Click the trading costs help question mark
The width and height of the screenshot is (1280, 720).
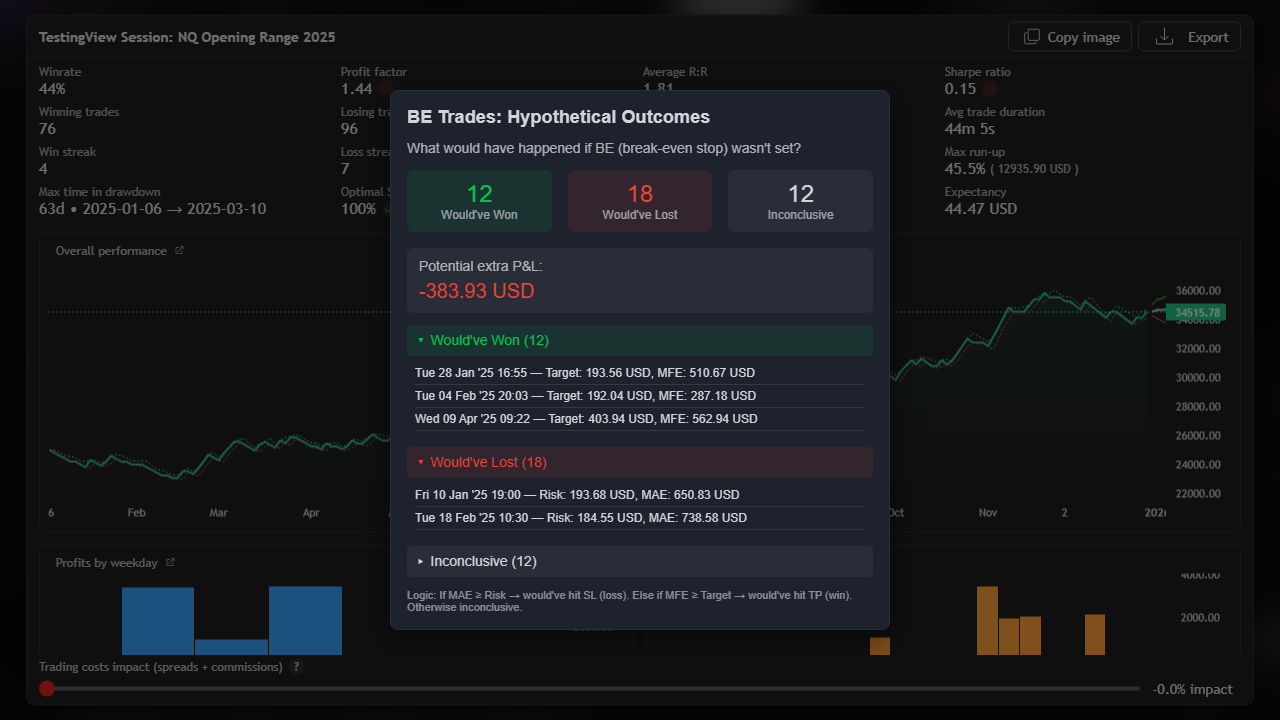pos(297,667)
